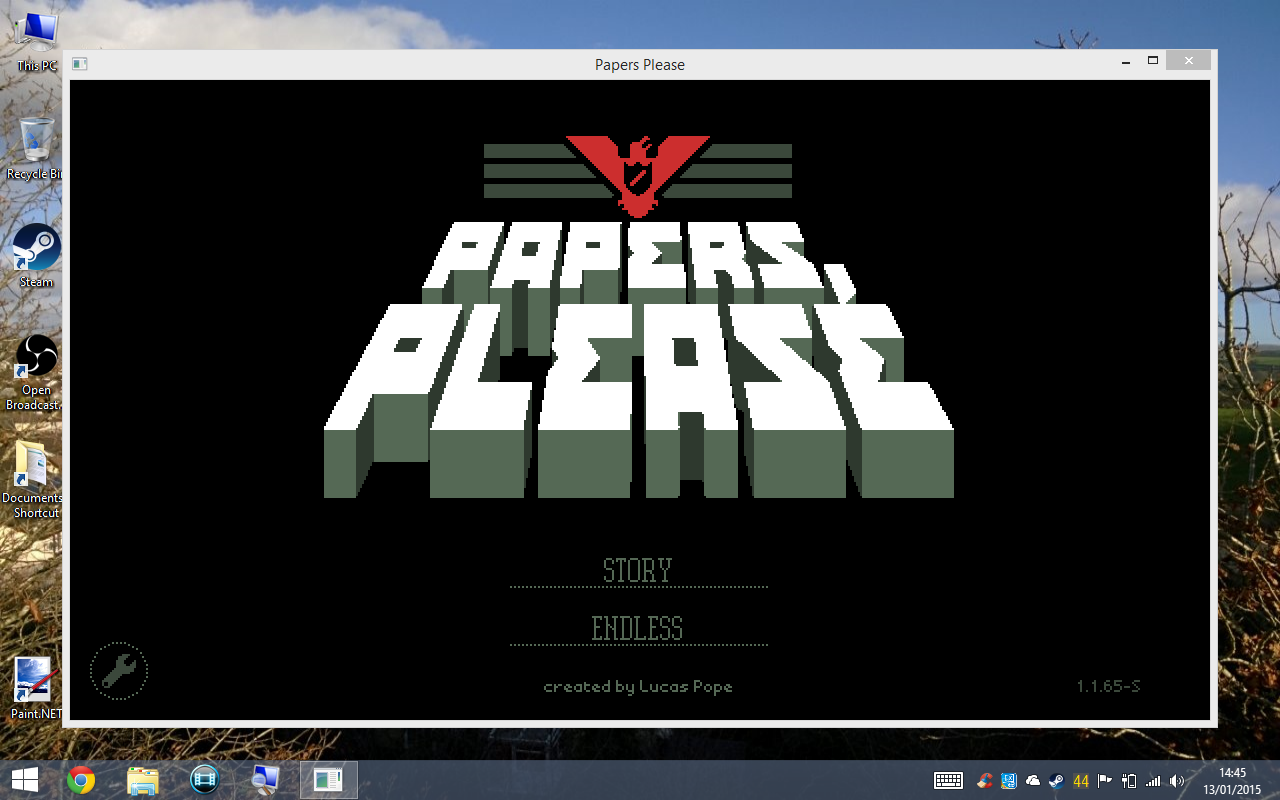Click the Papers Please window system menu icon
The height and width of the screenshot is (800, 1280).
80,64
